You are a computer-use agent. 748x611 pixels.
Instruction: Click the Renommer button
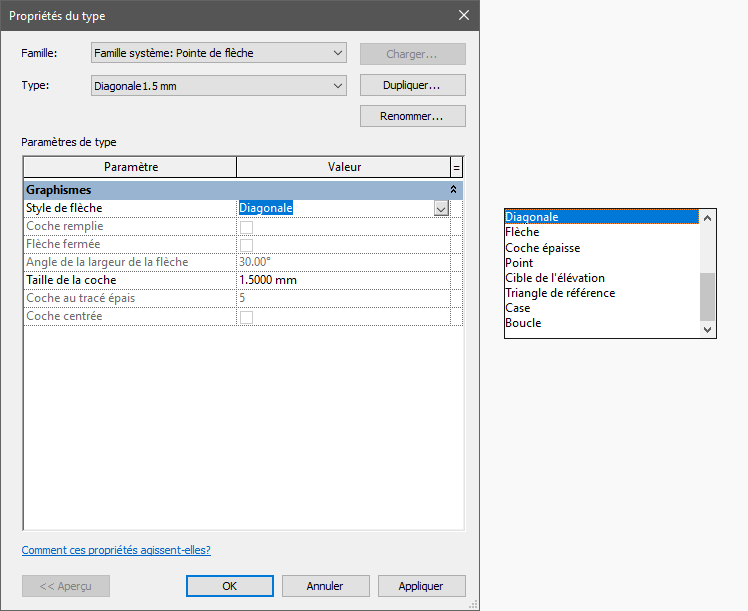(x=412, y=116)
